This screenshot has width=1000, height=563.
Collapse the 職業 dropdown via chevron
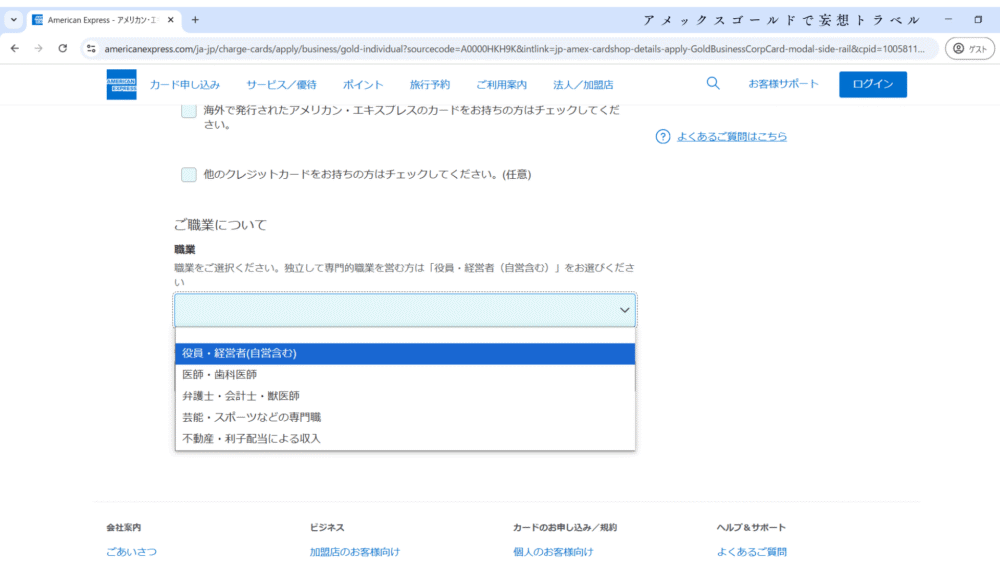coord(624,310)
